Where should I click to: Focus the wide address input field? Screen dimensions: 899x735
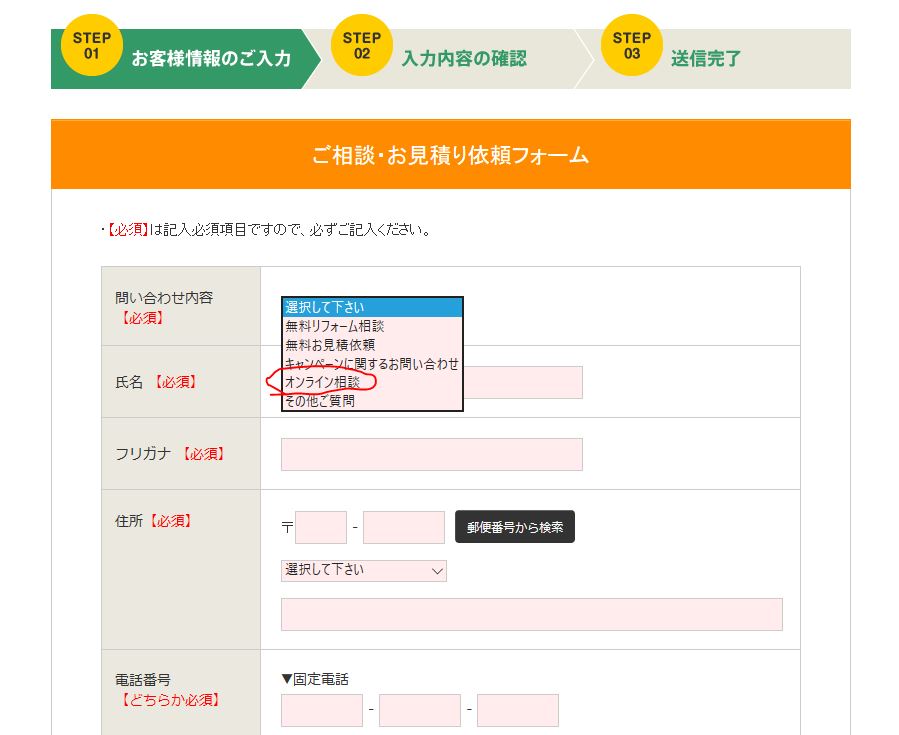(x=531, y=615)
